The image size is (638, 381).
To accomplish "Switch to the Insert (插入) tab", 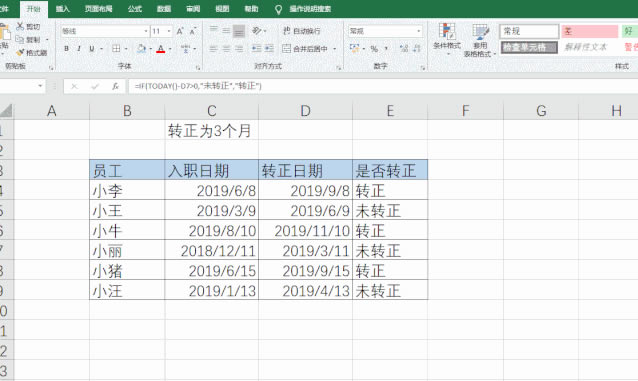I will [62, 9].
